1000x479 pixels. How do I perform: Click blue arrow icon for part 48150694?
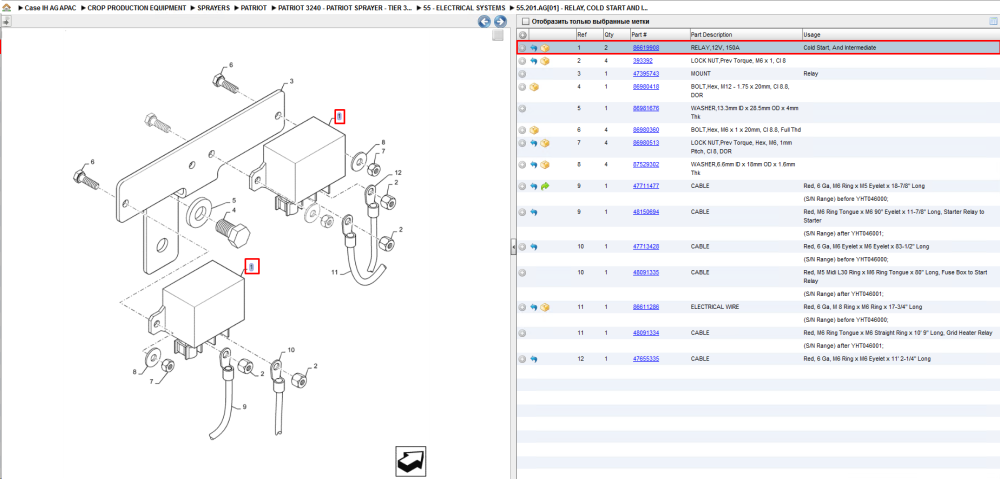[534, 212]
